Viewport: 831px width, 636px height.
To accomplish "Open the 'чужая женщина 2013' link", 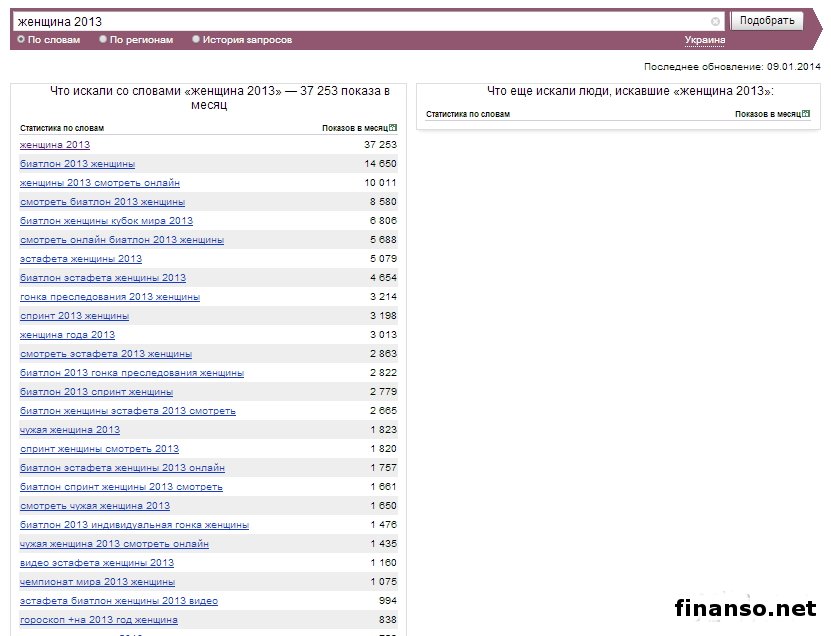I will click(70, 430).
